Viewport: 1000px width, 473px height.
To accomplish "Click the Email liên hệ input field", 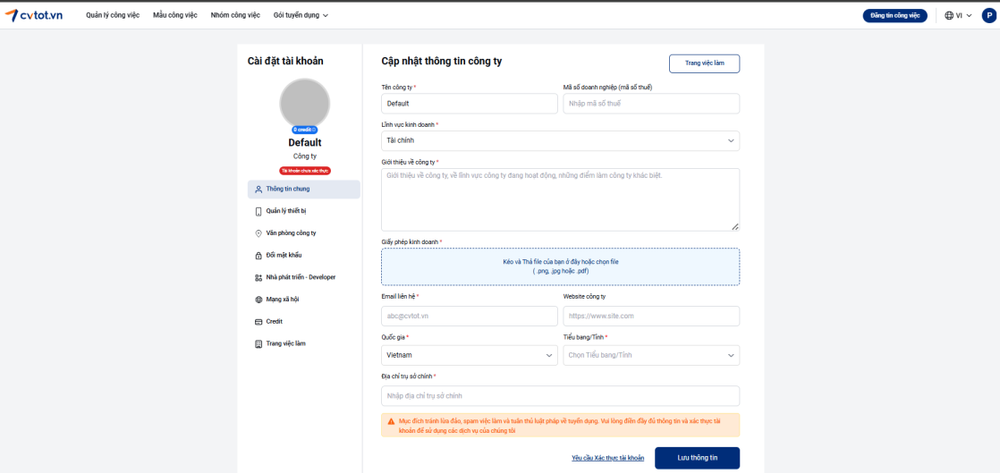I will pyautogui.click(x=469, y=316).
